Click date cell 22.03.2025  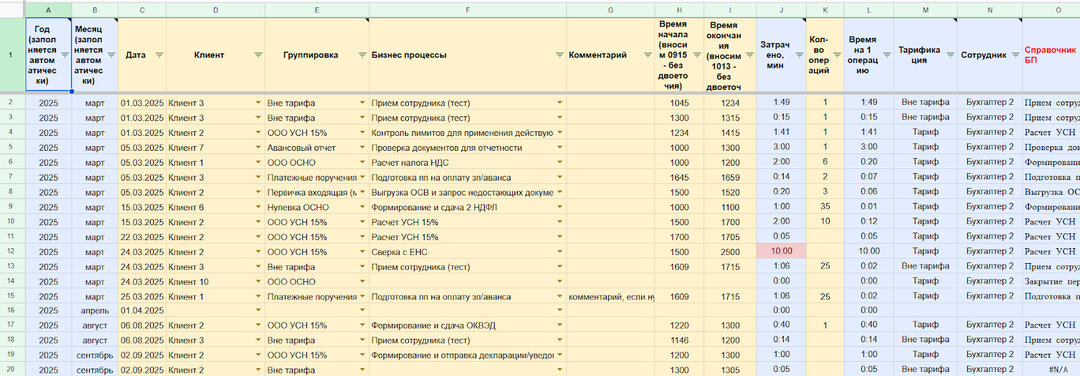click(142, 237)
